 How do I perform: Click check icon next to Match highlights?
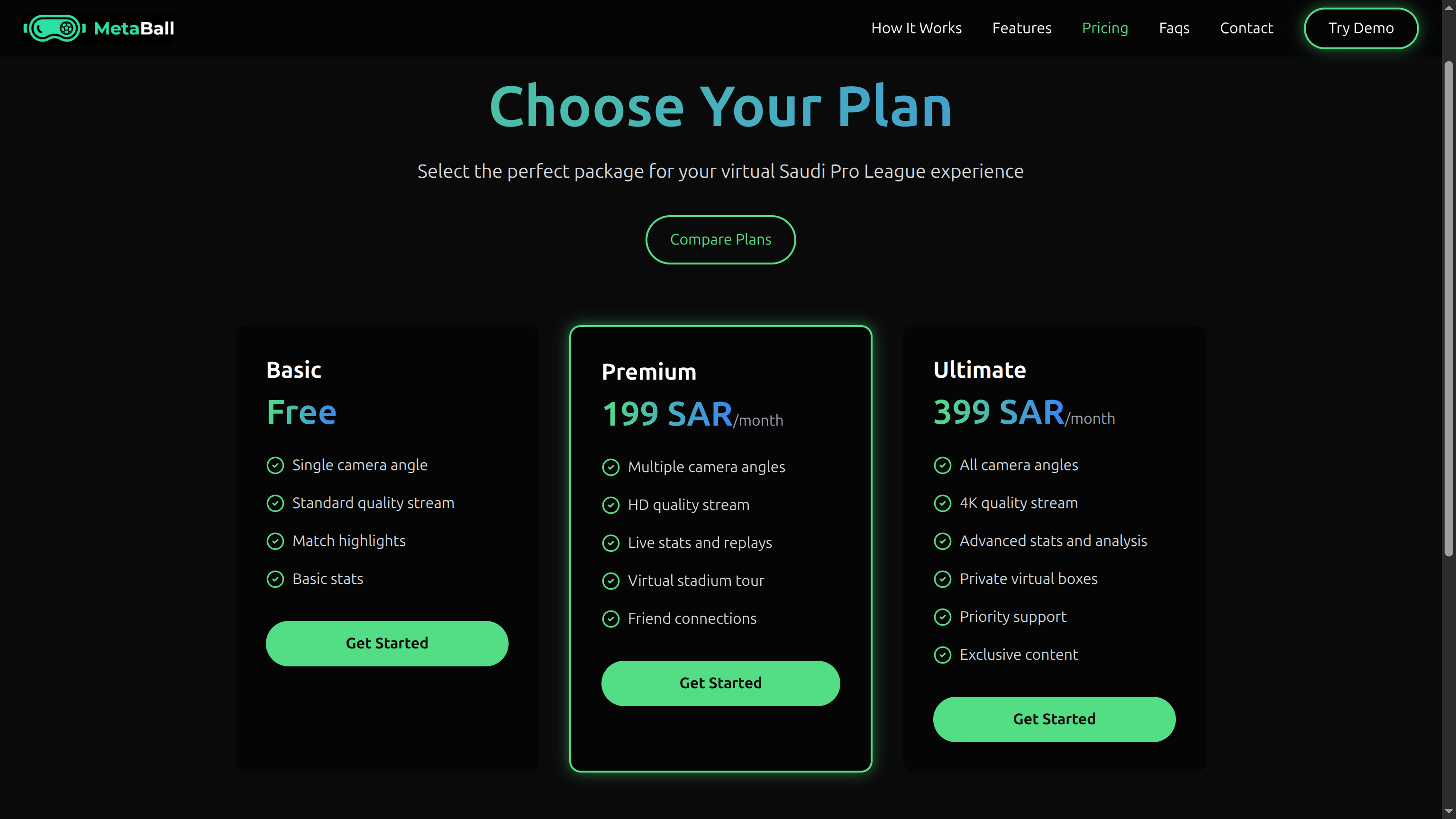click(x=275, y=541)
